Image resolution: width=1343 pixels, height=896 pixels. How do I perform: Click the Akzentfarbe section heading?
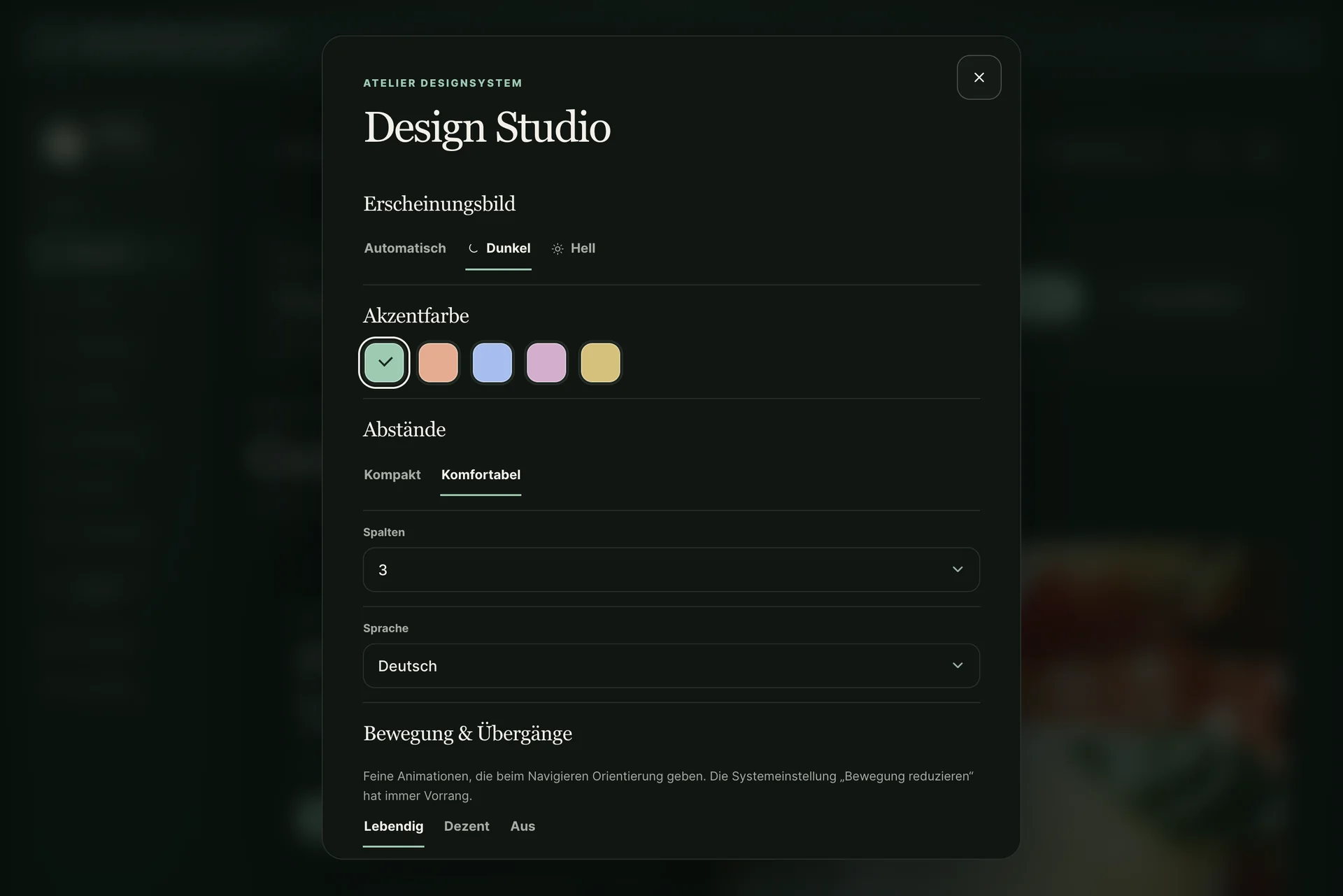point(415,315)
